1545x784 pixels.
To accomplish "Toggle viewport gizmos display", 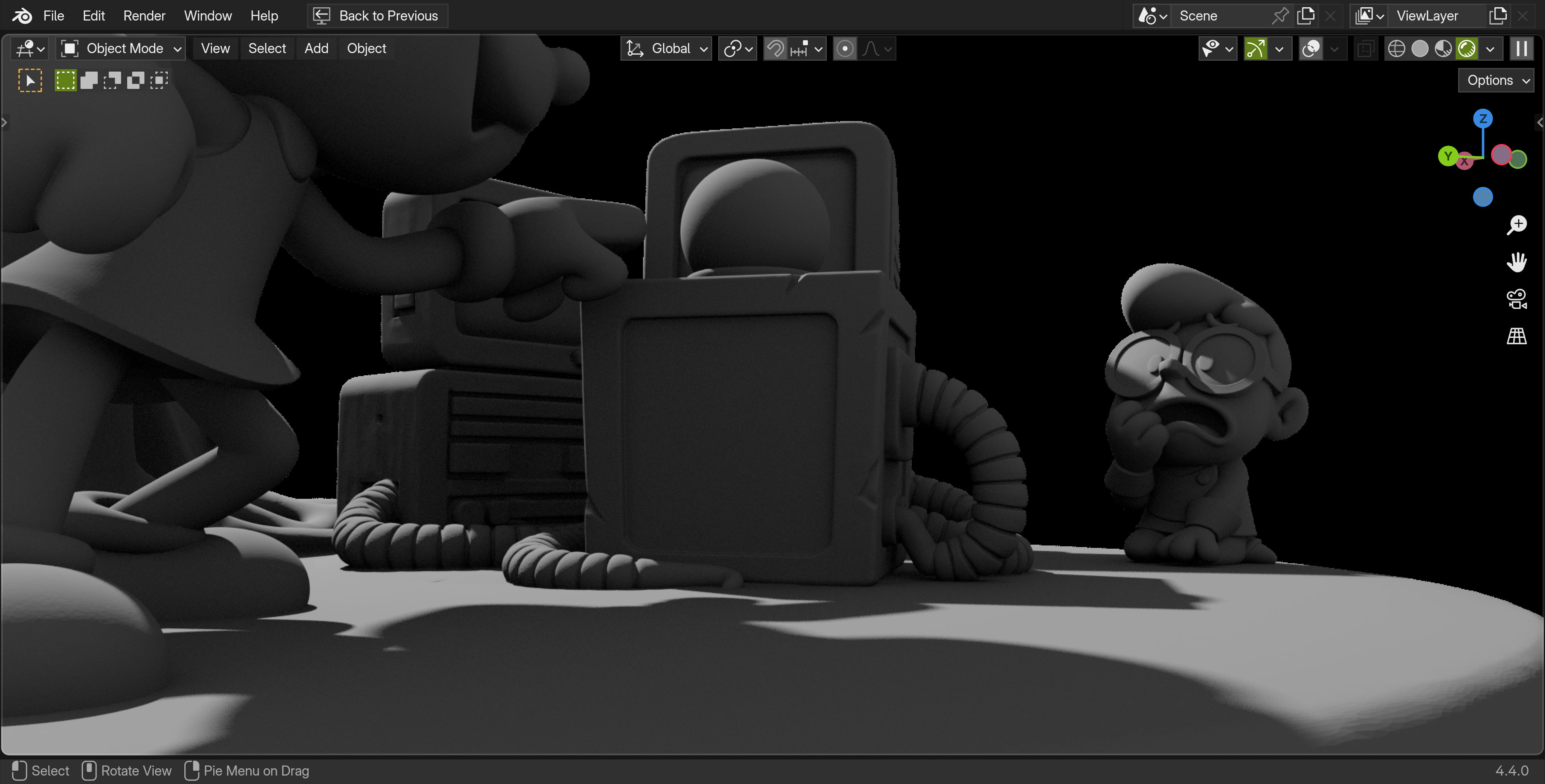I will click(x=1255, y=49).
